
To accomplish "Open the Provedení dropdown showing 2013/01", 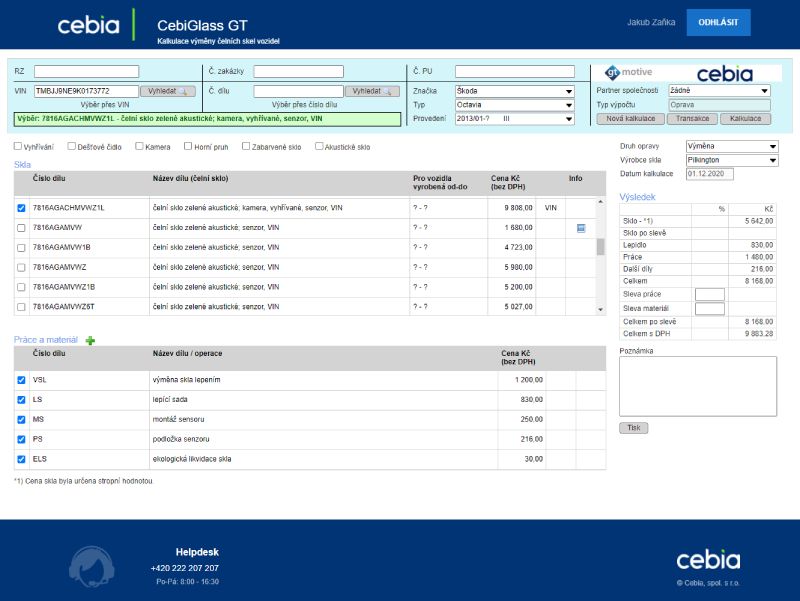I will tap(515, 118).
